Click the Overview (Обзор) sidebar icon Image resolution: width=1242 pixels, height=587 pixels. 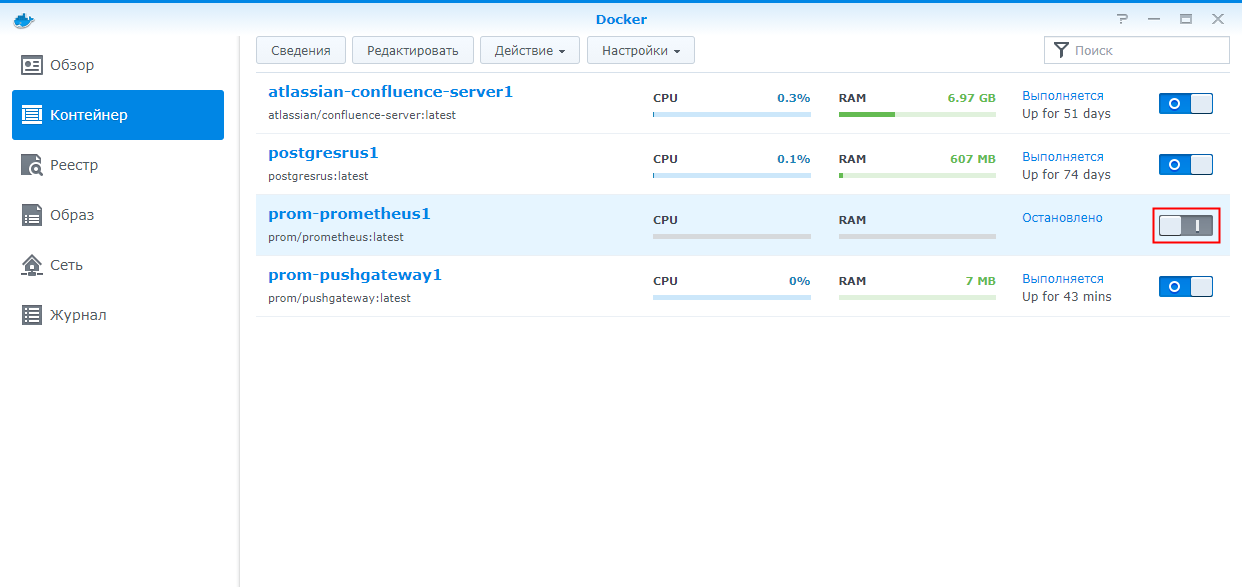coord(32,65)
